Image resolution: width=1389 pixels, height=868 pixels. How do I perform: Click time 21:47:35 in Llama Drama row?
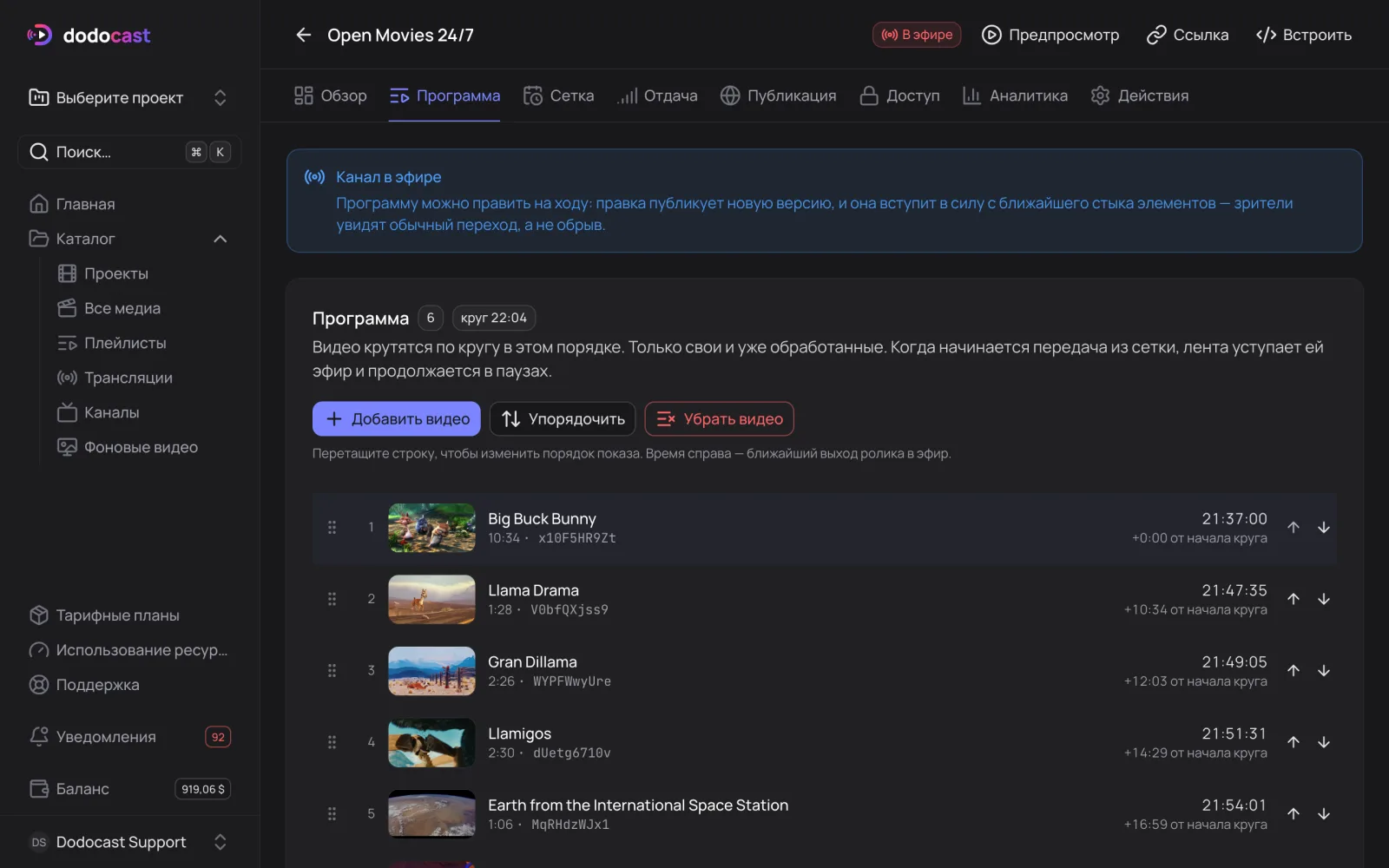[x=1234, y=590]
